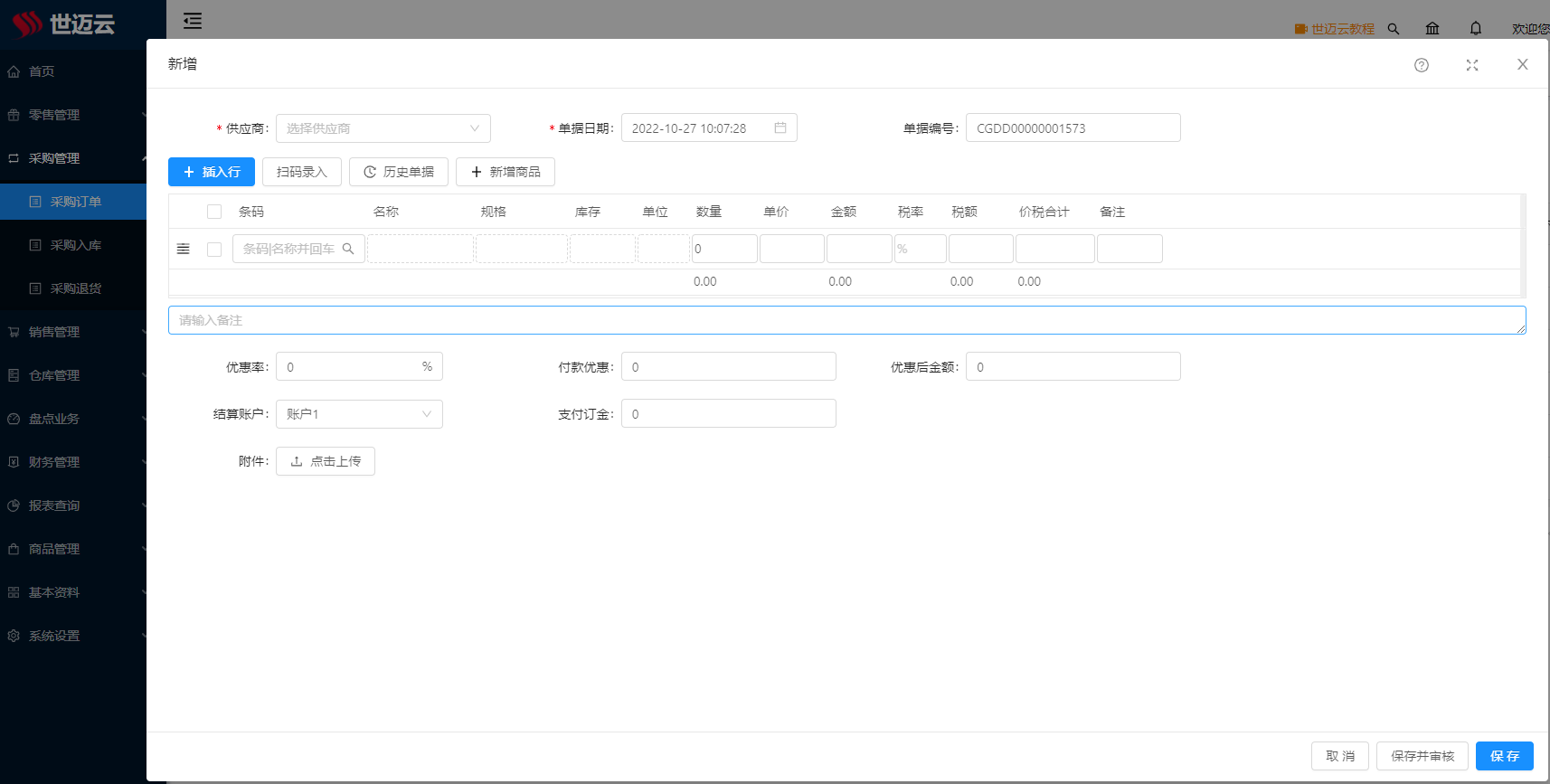Click the 单据编号 number field
Viewport: 1550px width, 784px height.
tap(1073, 128)
